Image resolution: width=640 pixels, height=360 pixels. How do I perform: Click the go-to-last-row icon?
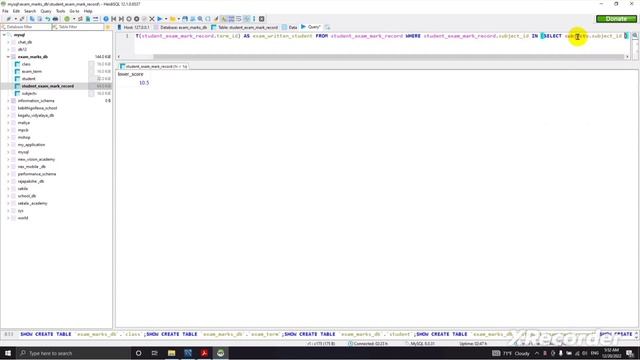click(121, 19)
